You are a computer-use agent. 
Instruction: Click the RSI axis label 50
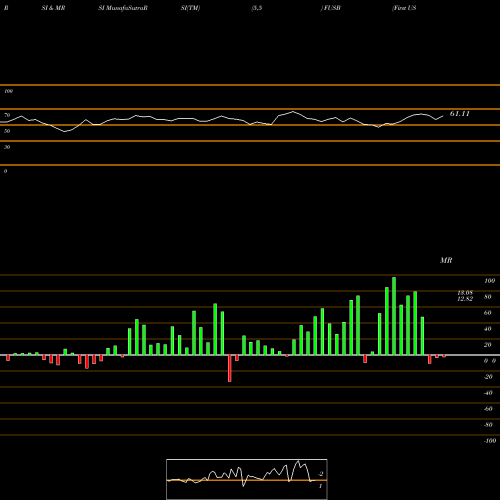pos(7,131)
